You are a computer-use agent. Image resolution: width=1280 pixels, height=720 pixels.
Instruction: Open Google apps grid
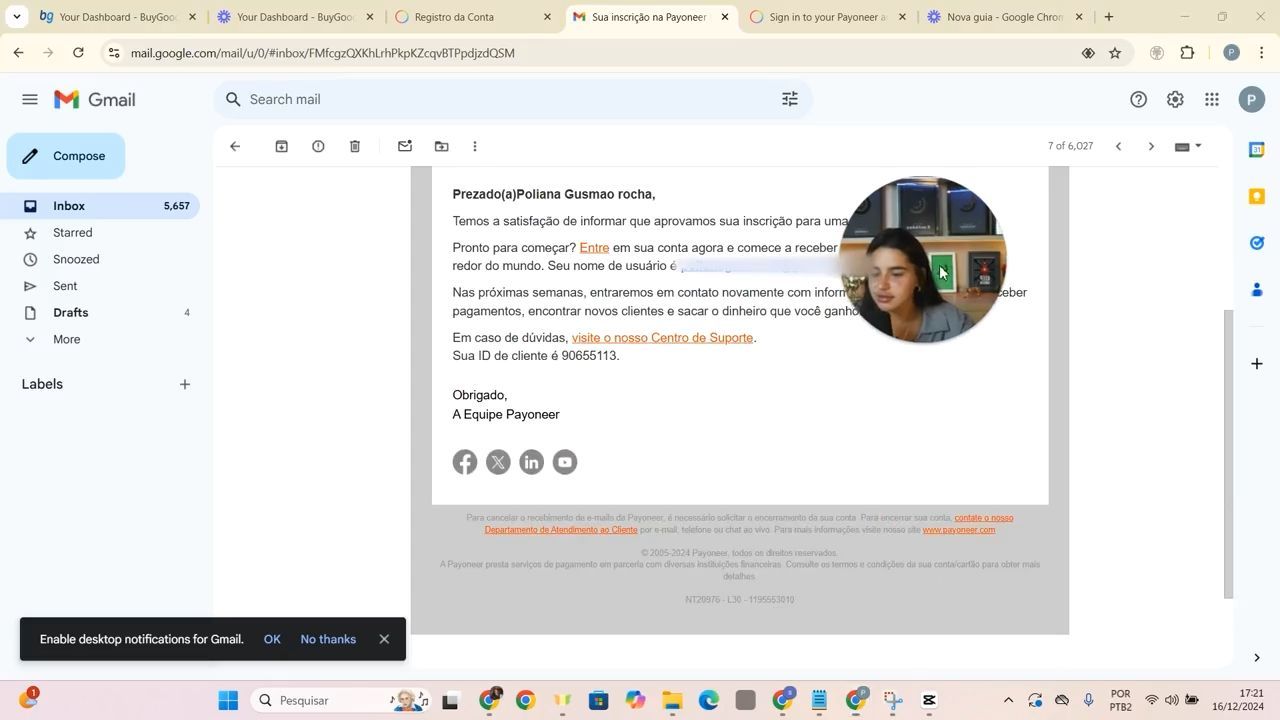pyautogui.click(x=1212, y=99)
